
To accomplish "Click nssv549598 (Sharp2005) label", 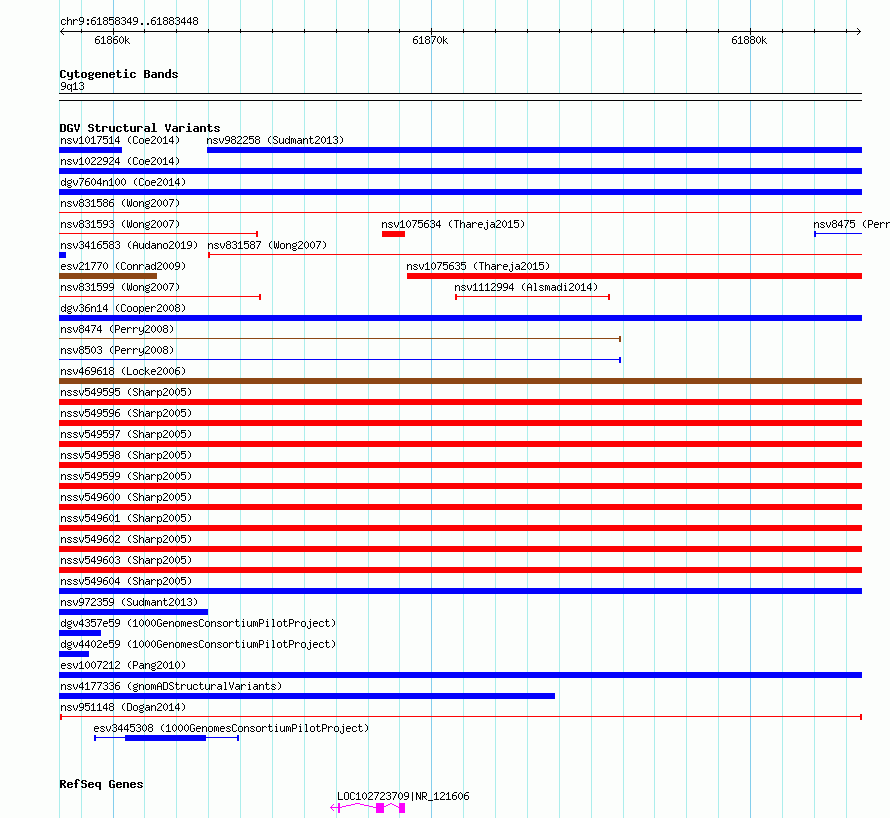I will pos(126,455).
